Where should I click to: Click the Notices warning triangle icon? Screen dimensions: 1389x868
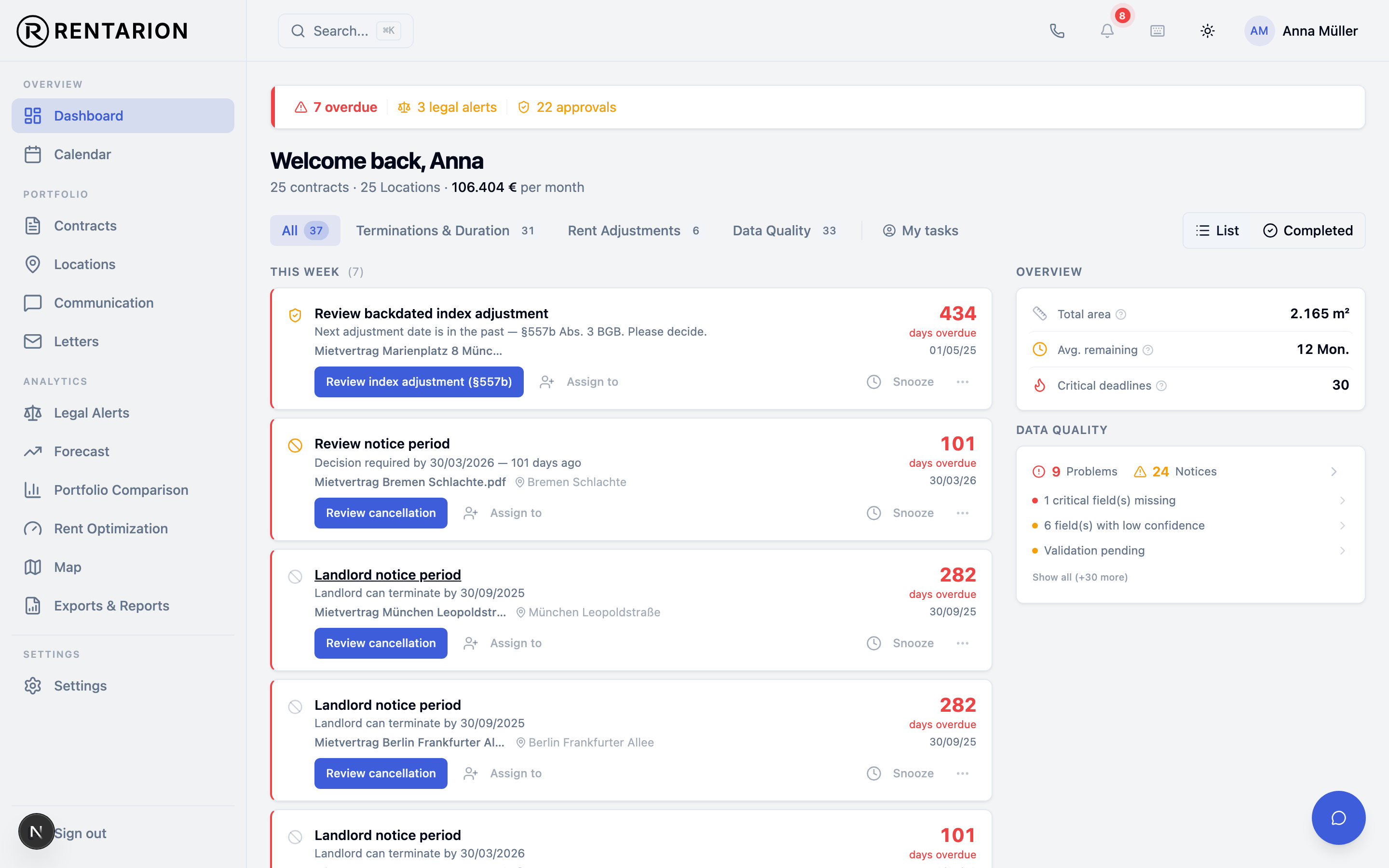click(x=1140, y=471)
